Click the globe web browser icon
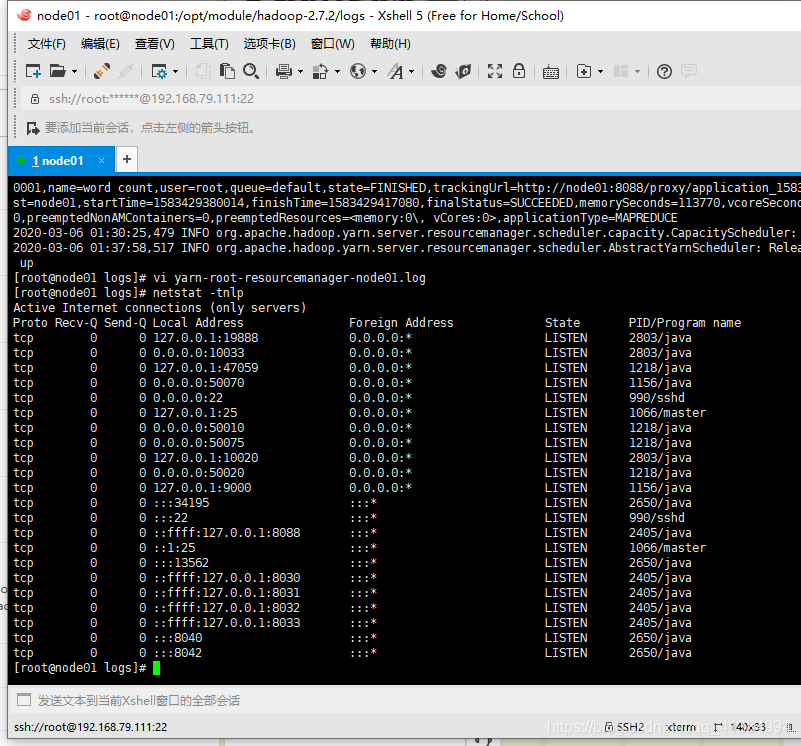 (x=358, y=71)
